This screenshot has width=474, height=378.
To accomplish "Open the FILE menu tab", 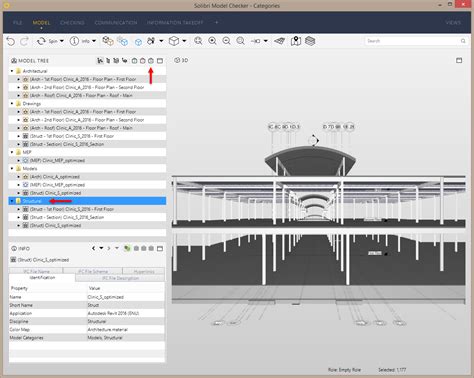I will (17, 23).
